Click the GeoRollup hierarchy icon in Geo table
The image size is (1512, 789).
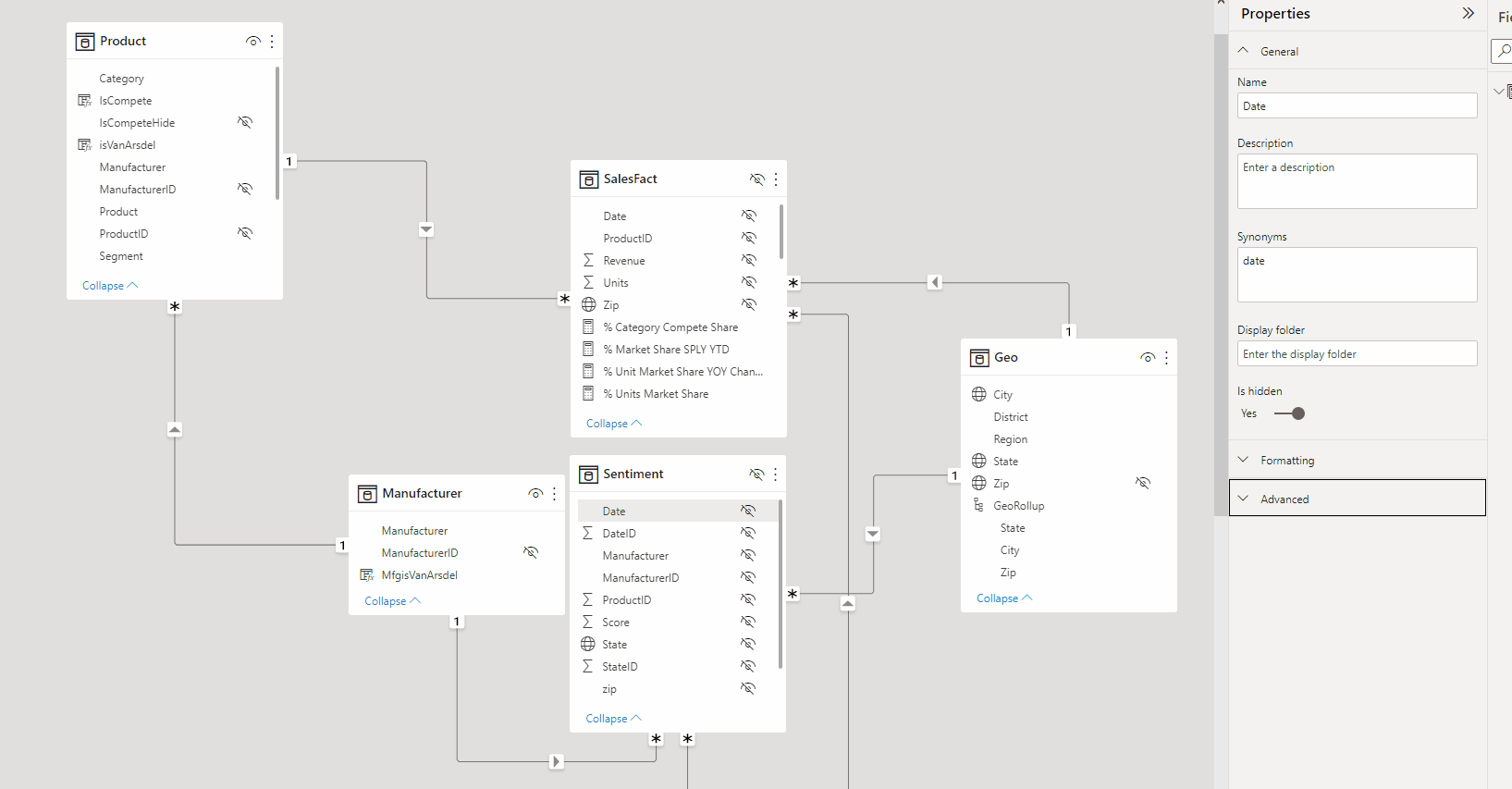[x=978, y=505]
